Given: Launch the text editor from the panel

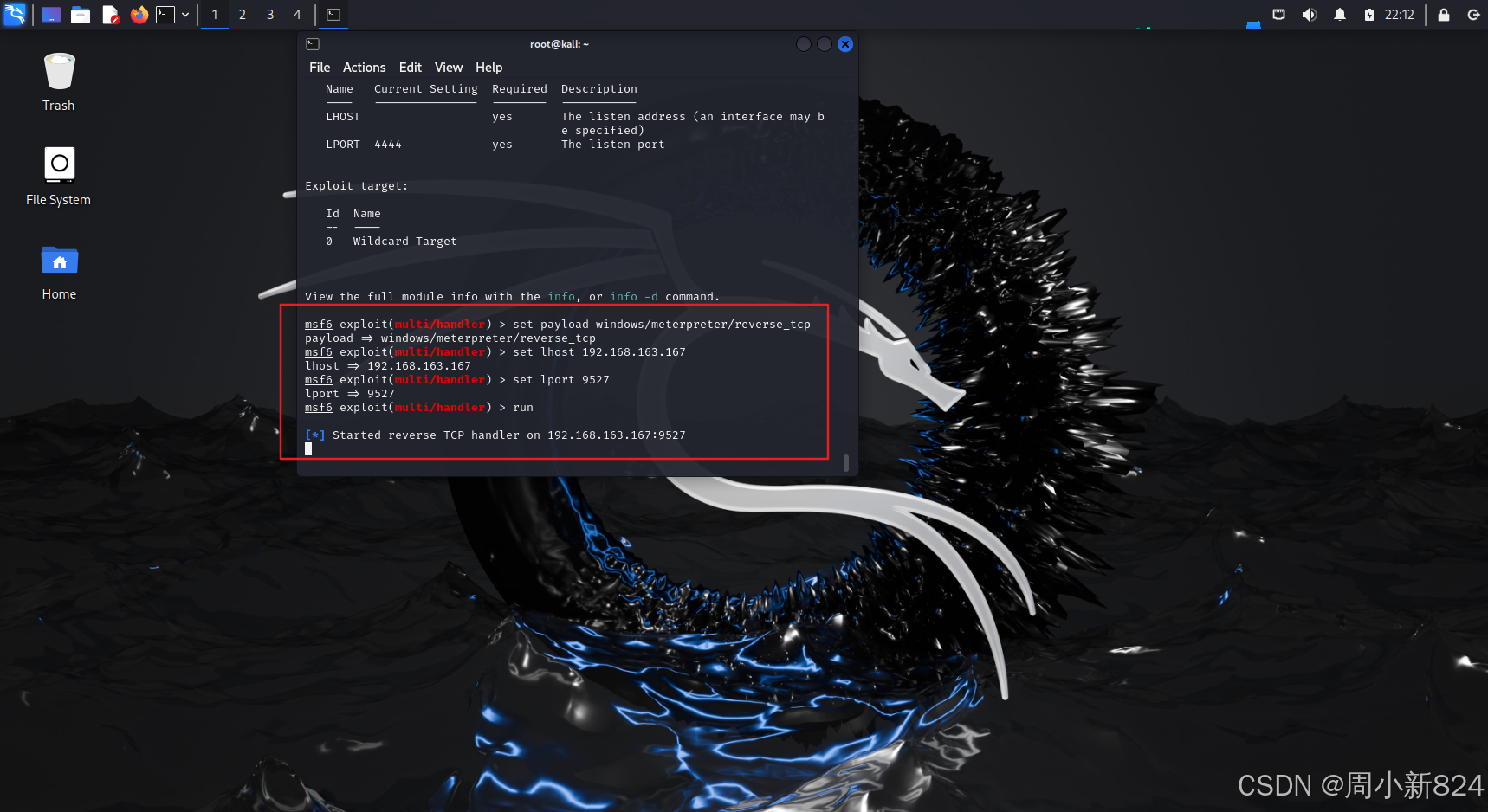Looking at the screenshot, I should (x=110, y=15).
